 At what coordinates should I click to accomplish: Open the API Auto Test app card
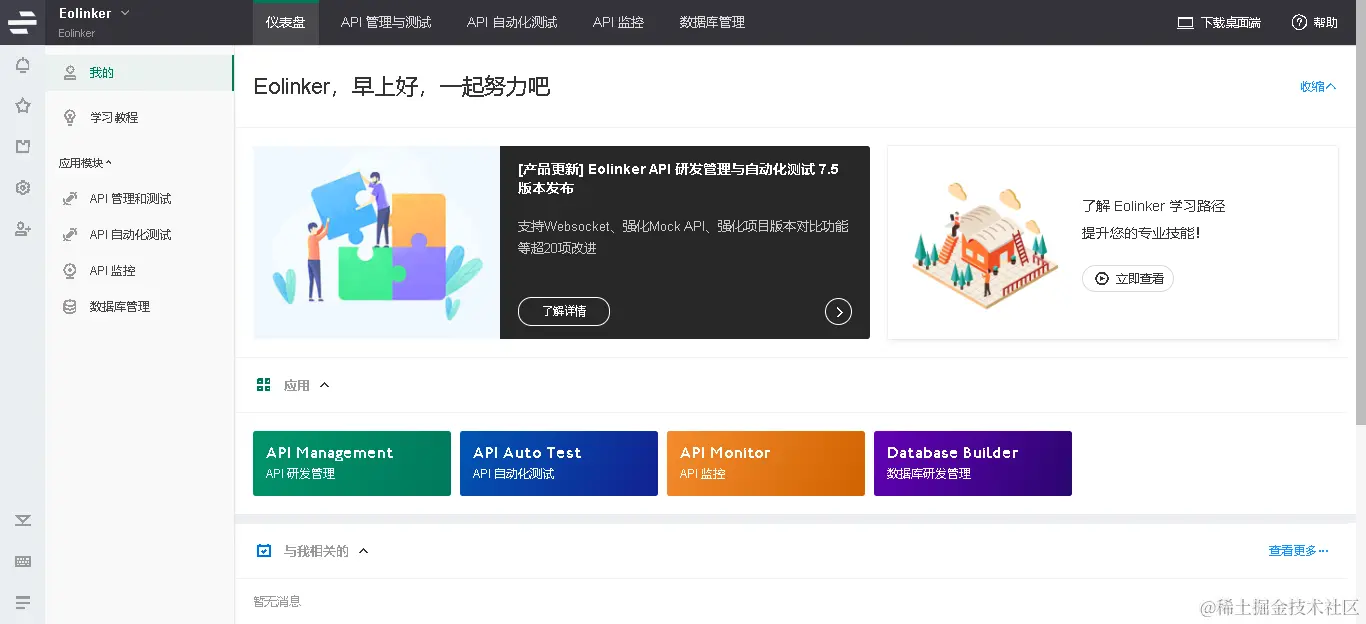[559, 463]
